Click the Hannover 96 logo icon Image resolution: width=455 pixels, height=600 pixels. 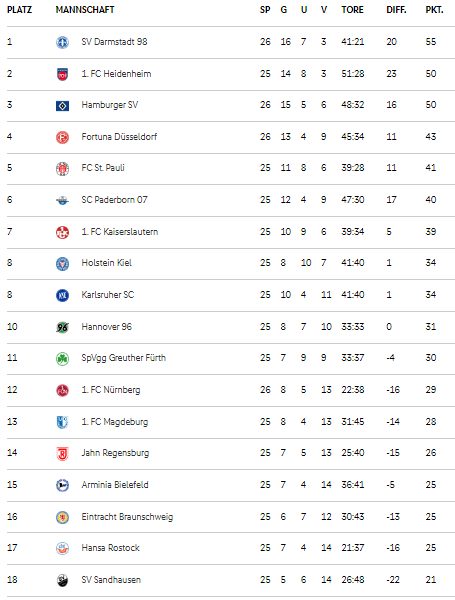click(x=62, y=327)
